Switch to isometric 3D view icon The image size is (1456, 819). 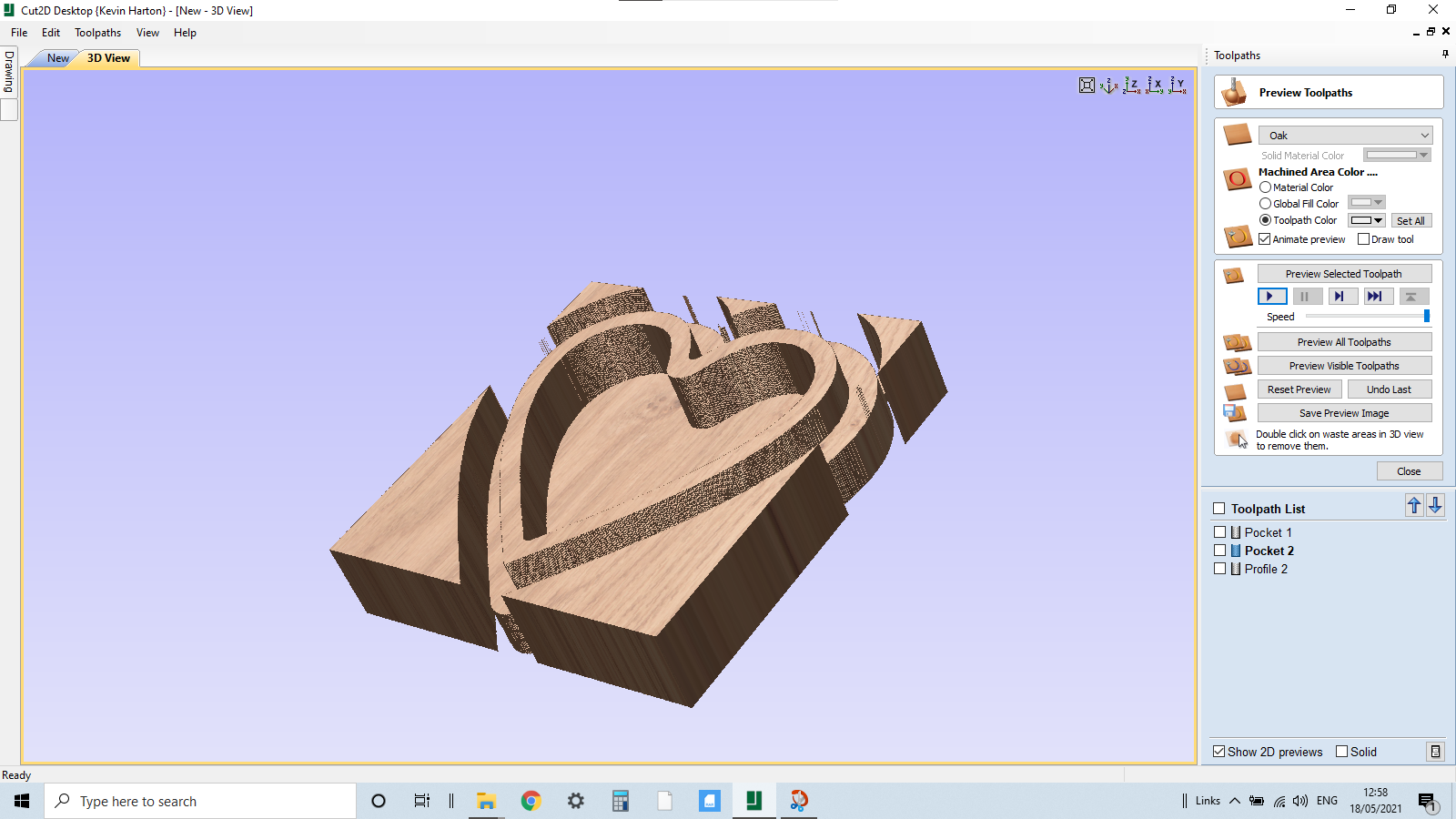point(1108,86)
